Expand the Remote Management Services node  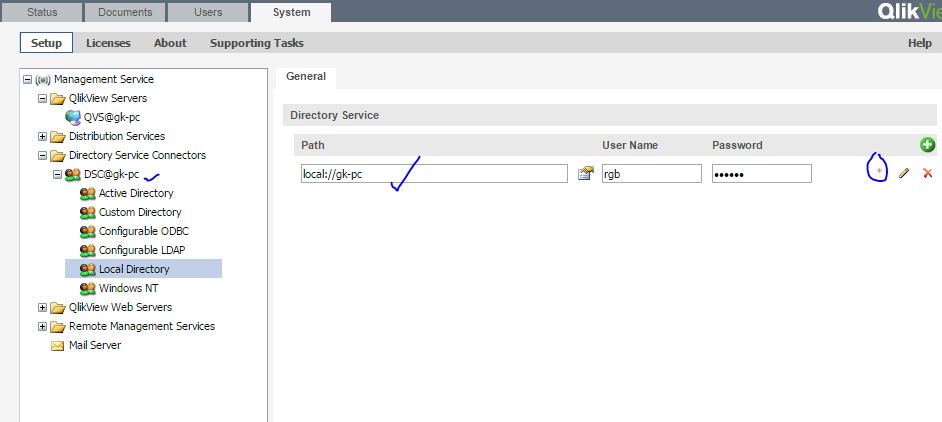[42, 326]
